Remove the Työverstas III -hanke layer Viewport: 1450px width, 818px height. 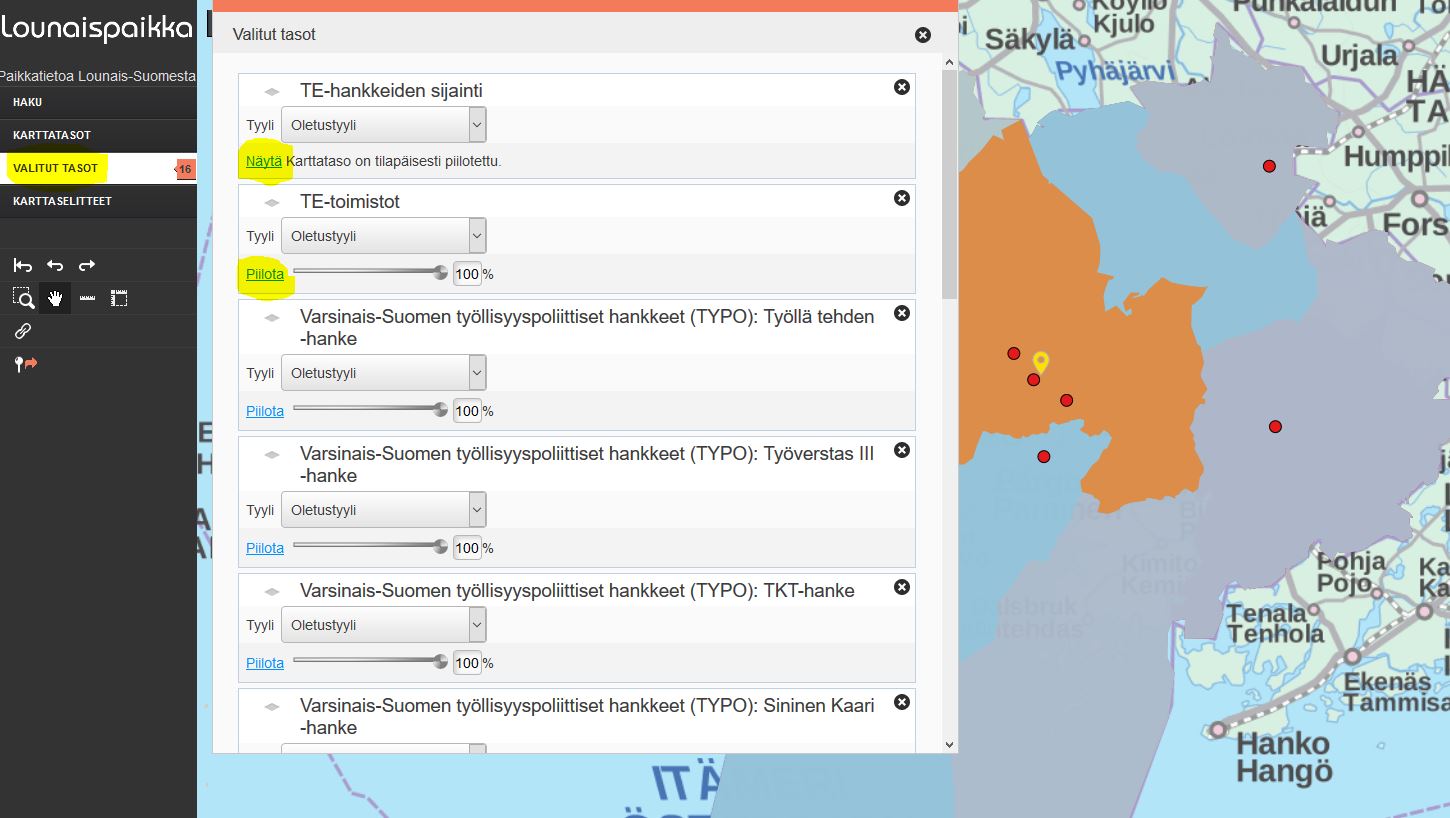click(x=901, y=451)
